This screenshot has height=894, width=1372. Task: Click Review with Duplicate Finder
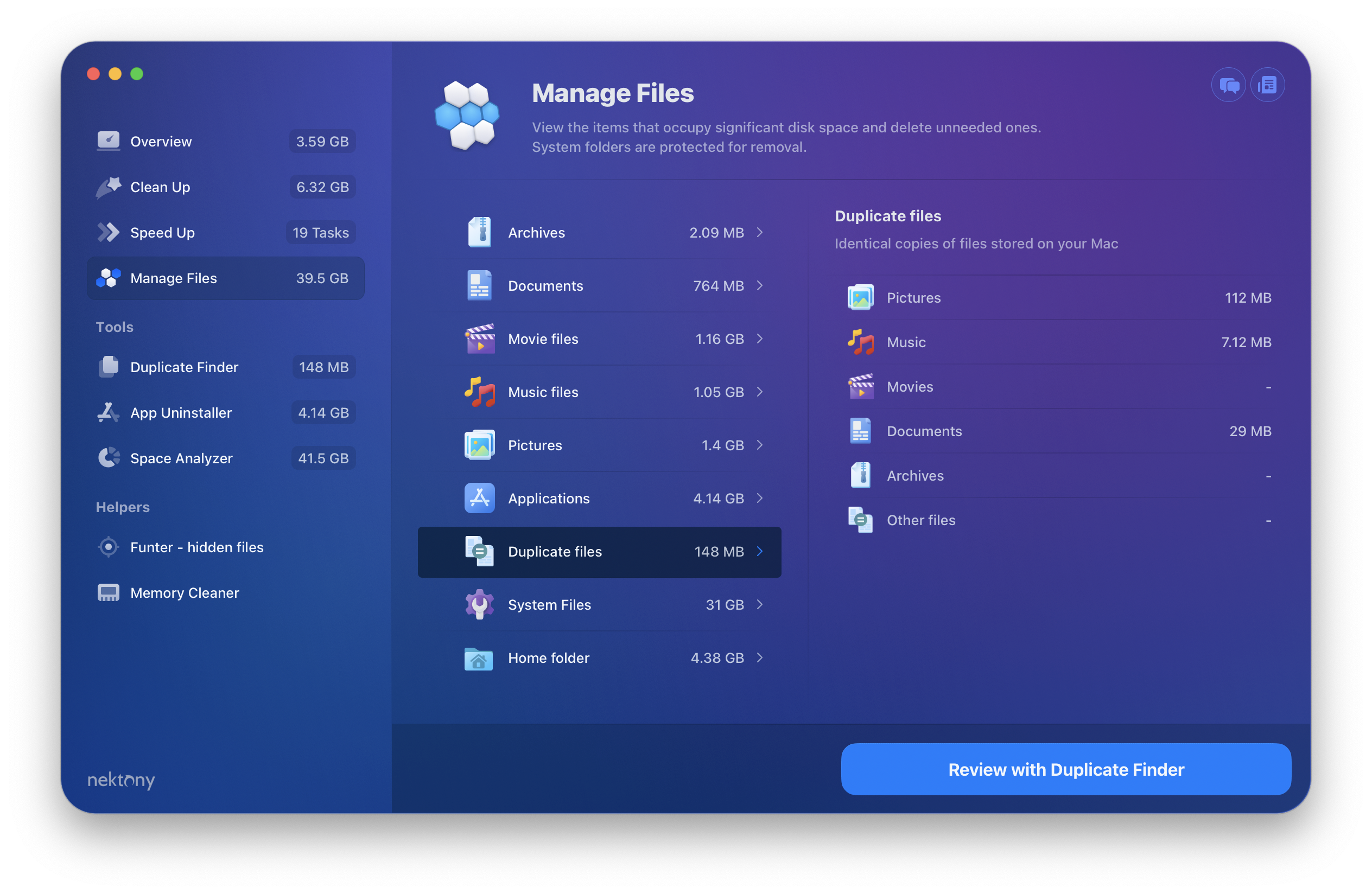[x=1065, y=769]
